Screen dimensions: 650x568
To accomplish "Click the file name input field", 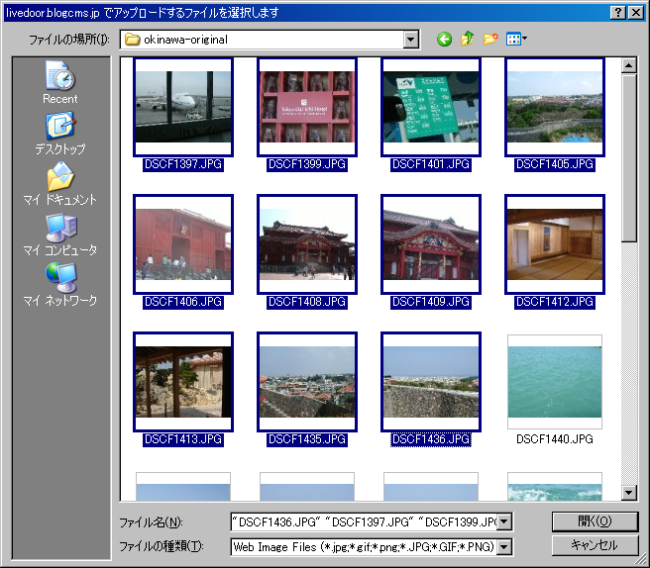I will pyautogui.click(x=364, y=522).
